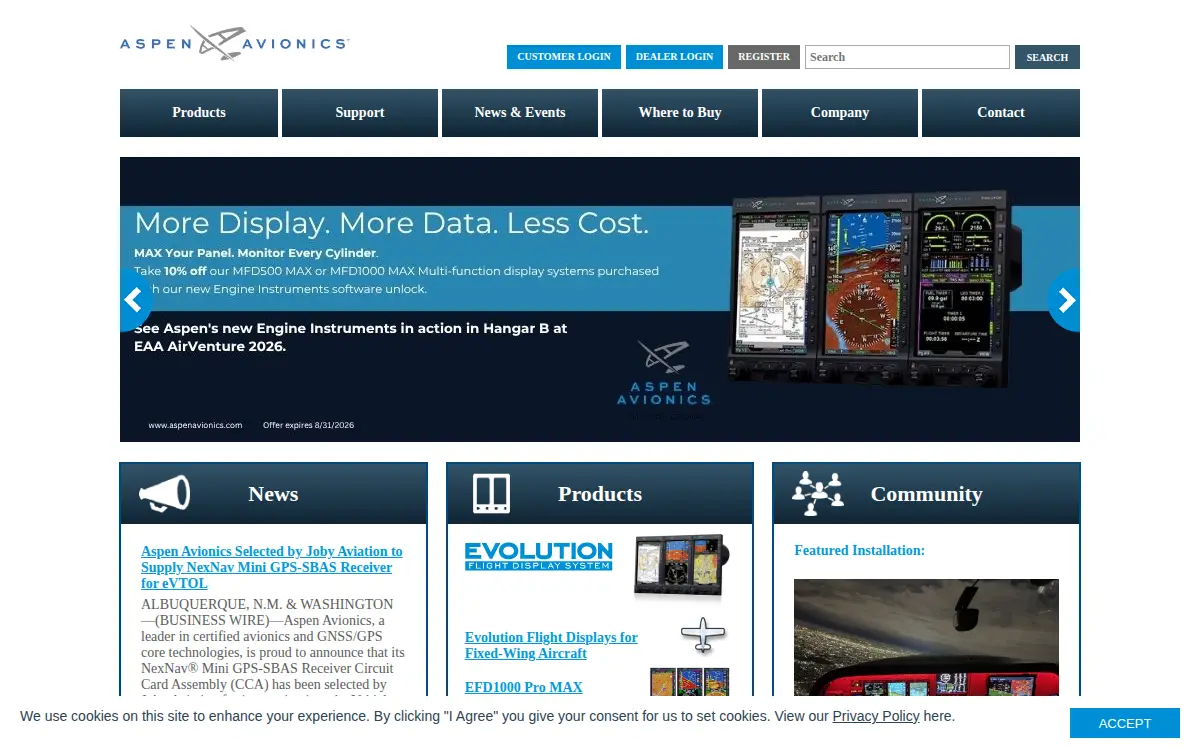Click the Evolution Flight Display System logo
1200x750 pixels.
click(x=538, y=556)
